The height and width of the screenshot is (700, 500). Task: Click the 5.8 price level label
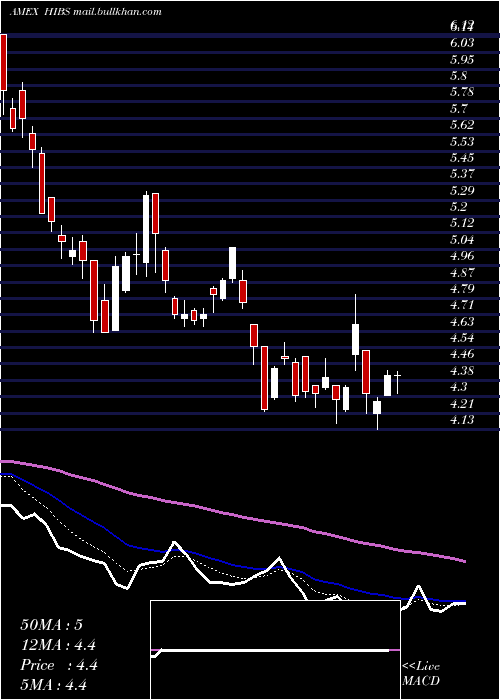(459, 75)
